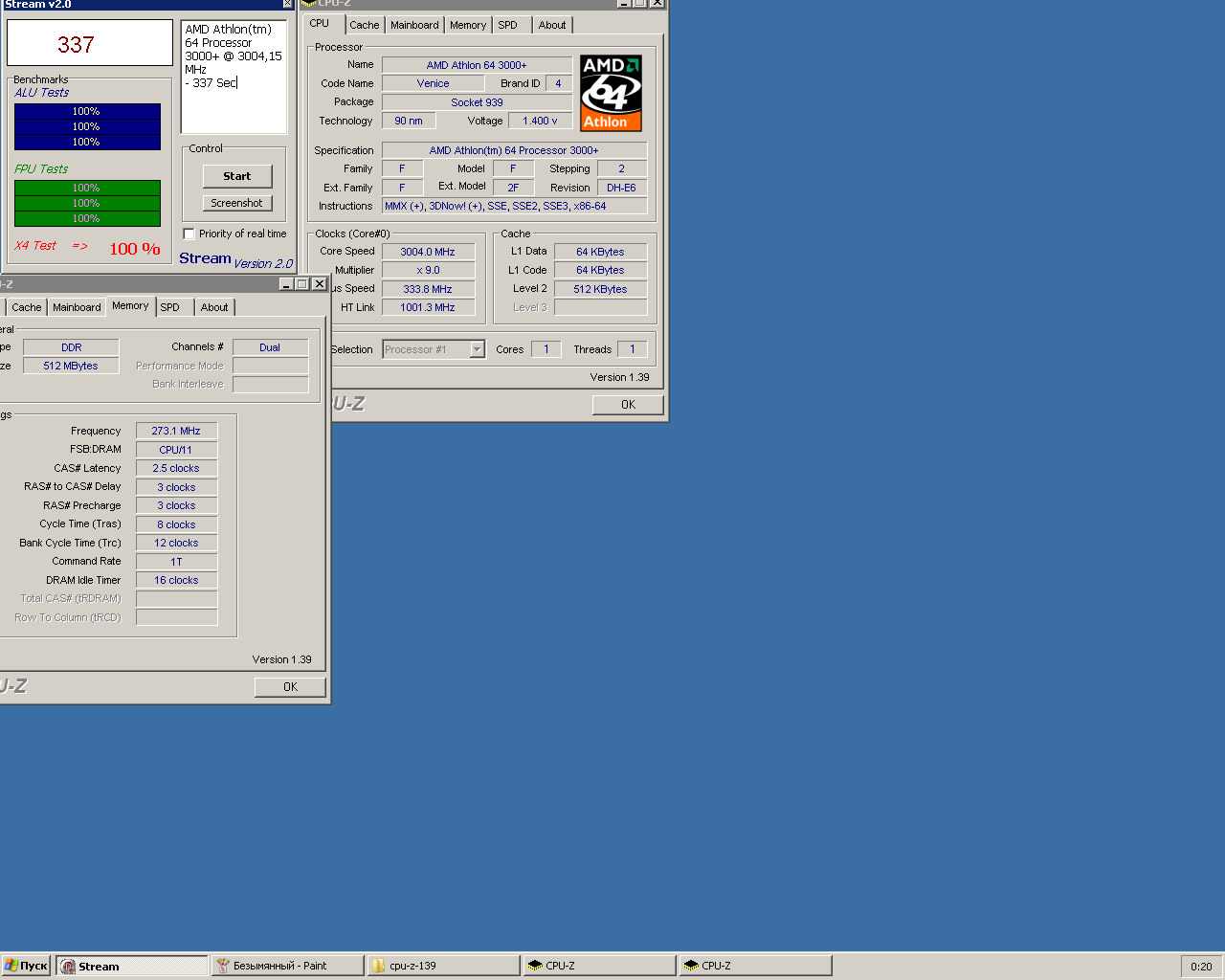1225x980 pixels.
Task: Click the taskbar clock showing 0:20
Action: 1201,967
